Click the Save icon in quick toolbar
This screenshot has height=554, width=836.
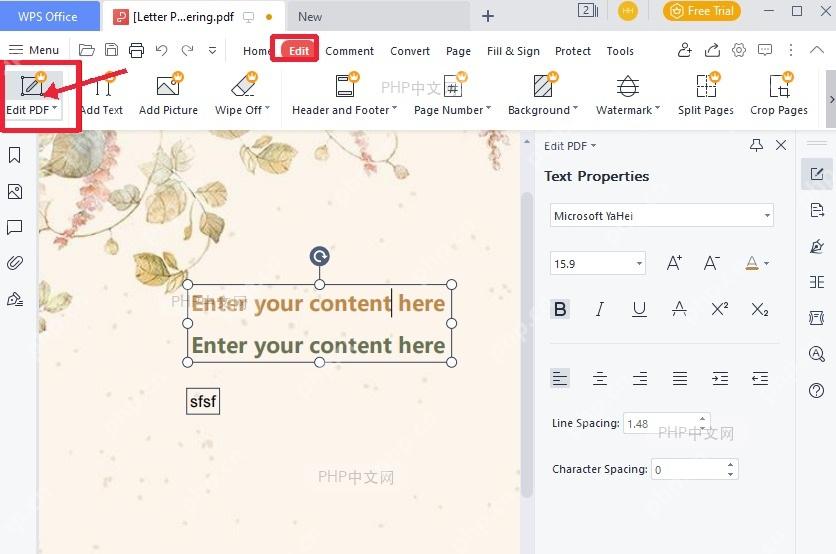pyautogui.click(x=111, y=50)
